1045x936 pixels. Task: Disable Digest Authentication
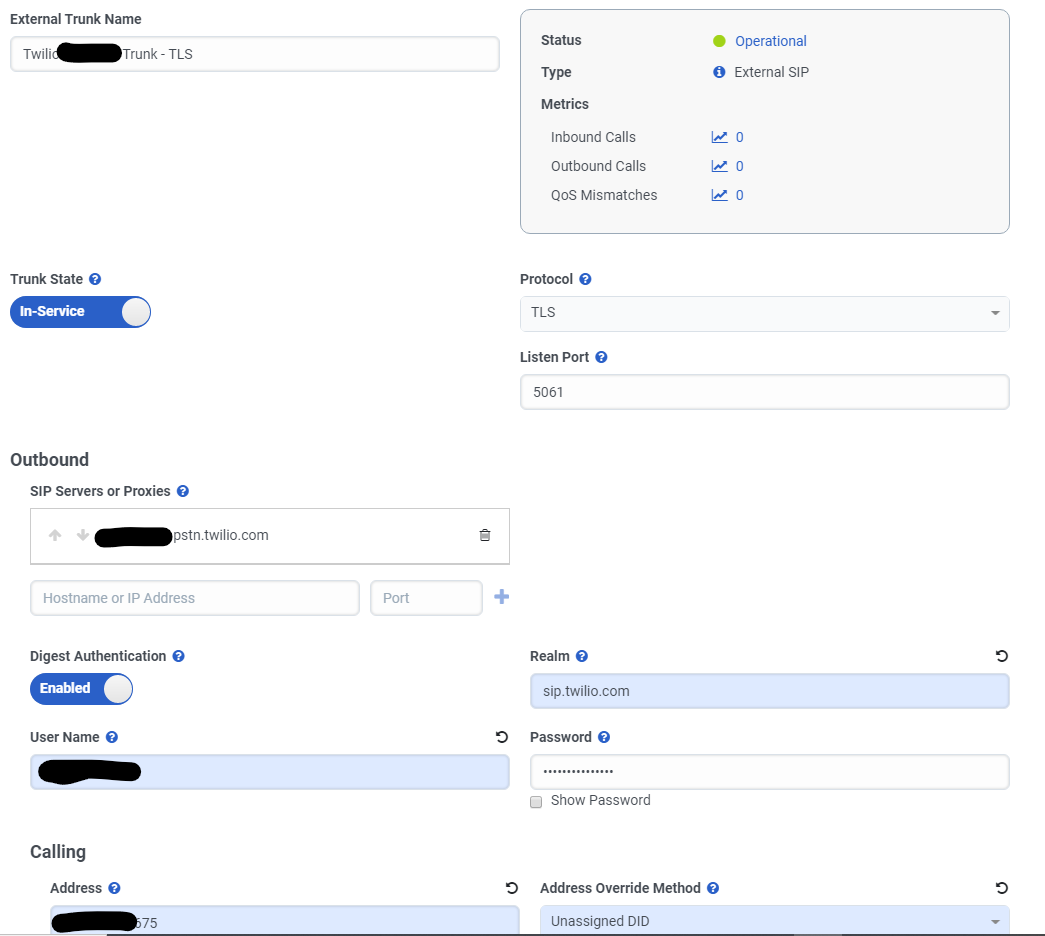pos(81,689)
